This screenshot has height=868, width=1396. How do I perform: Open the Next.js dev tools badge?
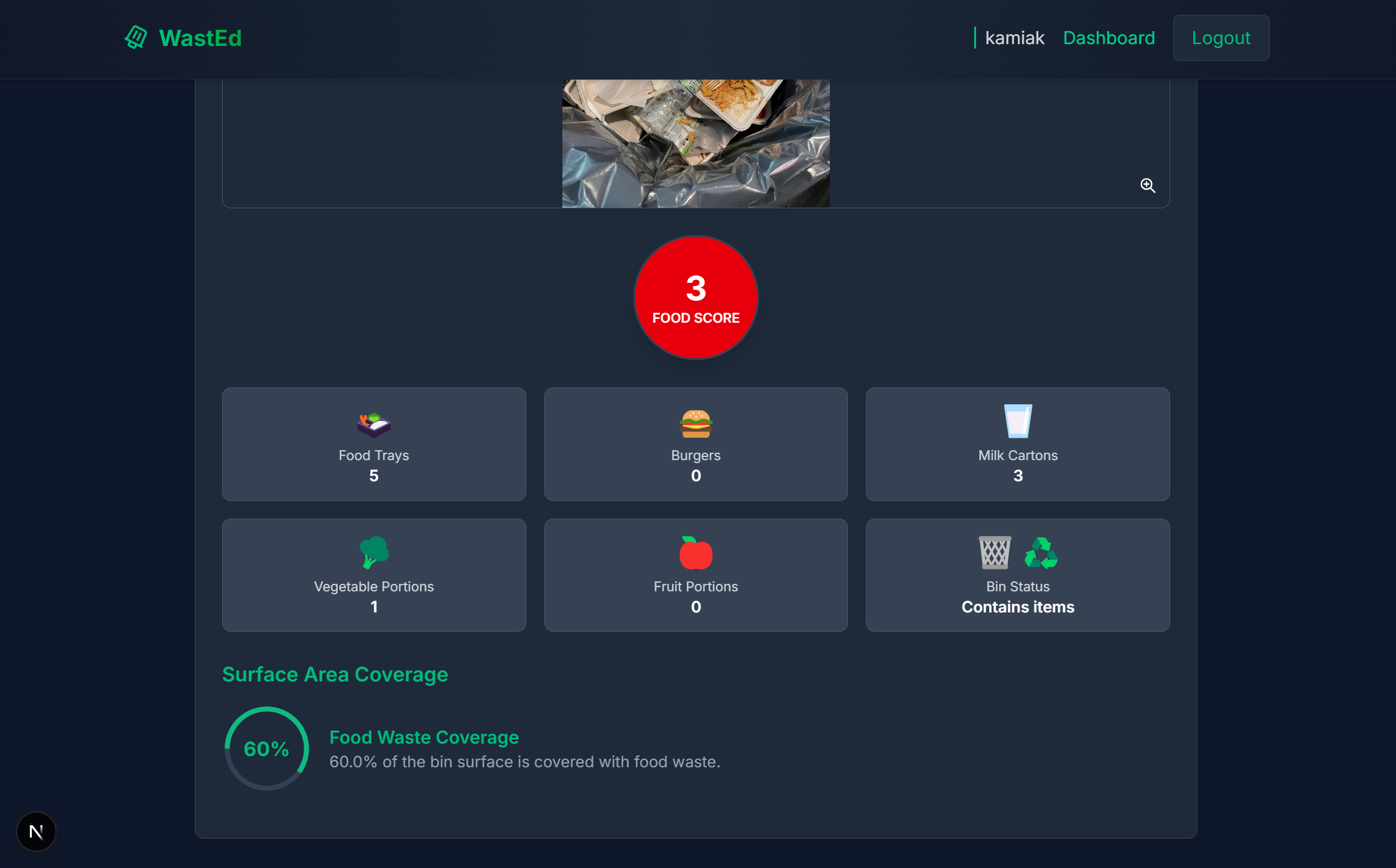36,831
